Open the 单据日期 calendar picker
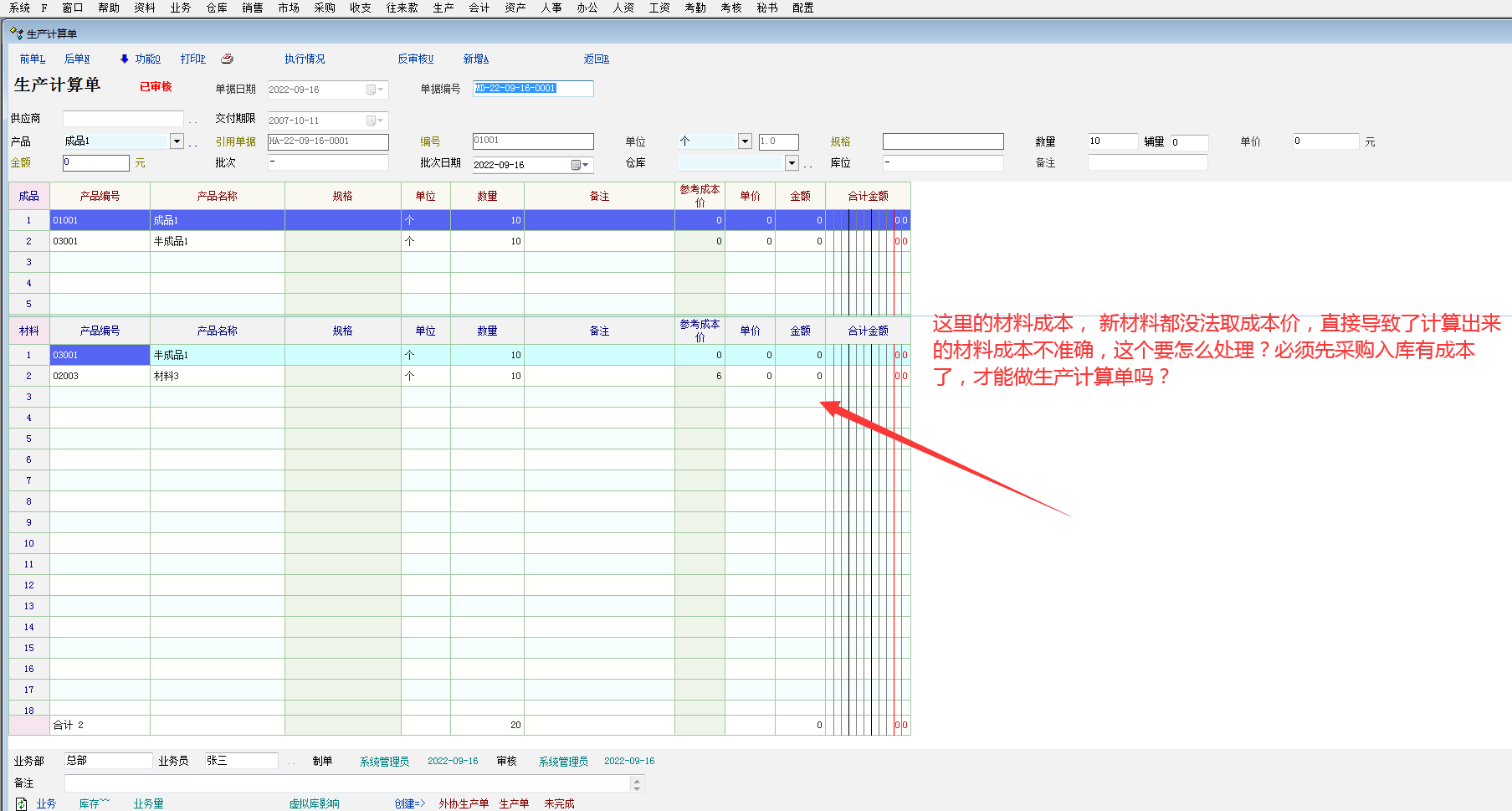Image resolution: width=1512 pixels, height=811 pixels. [375, 90]
